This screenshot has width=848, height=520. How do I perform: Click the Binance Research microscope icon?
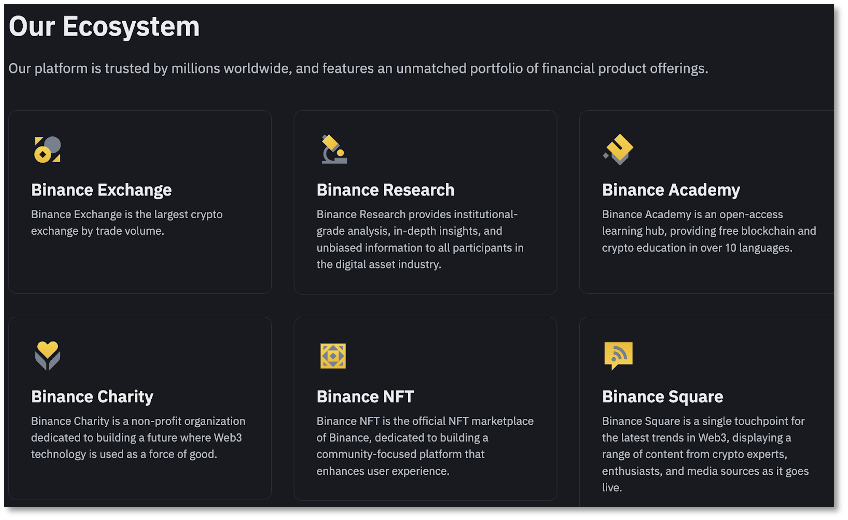coord(333,149)
